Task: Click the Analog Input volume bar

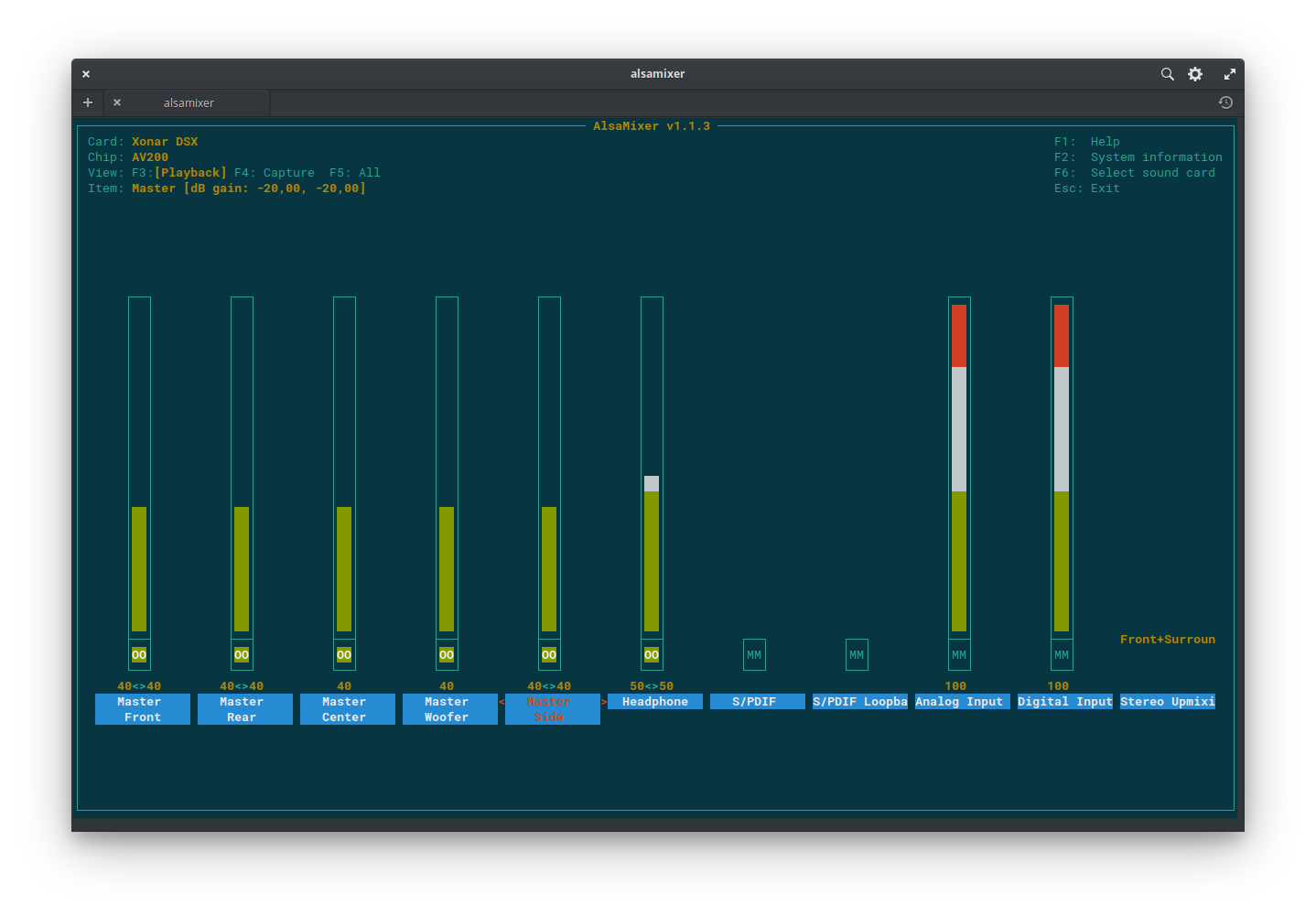Action: tap(959, 467)
